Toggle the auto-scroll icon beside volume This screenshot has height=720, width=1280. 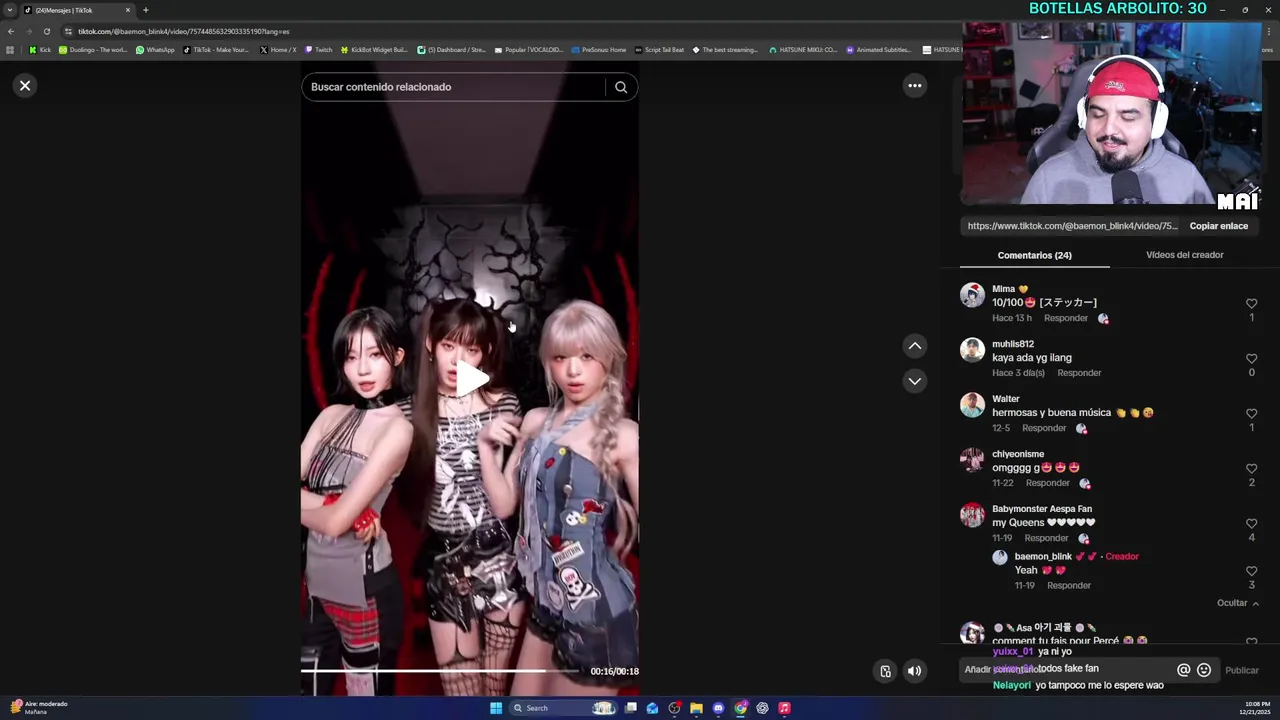(x=885, y=671)
